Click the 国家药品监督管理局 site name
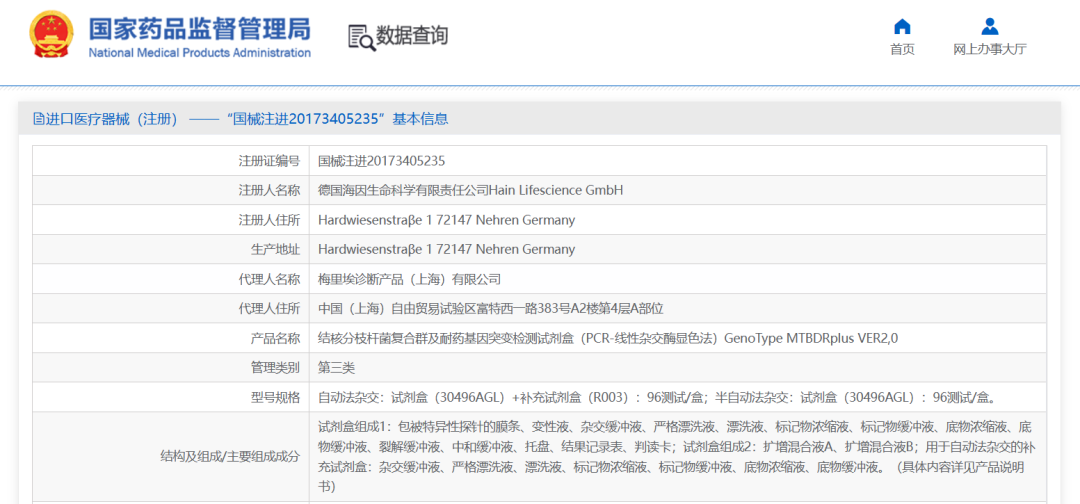This screenshot has width=1080, height=504. click(199, 27)
